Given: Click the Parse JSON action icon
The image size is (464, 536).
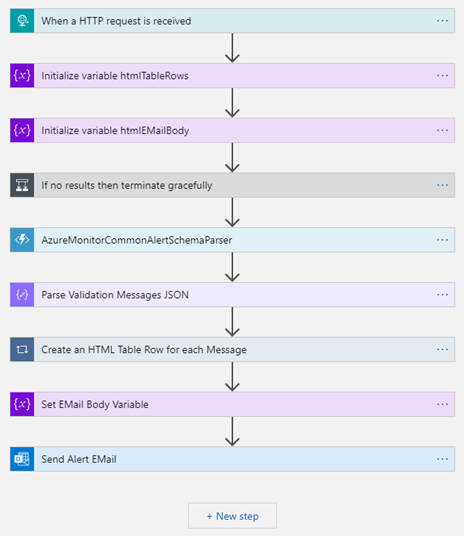Looking at the screenshot, I should pos(22,295).
